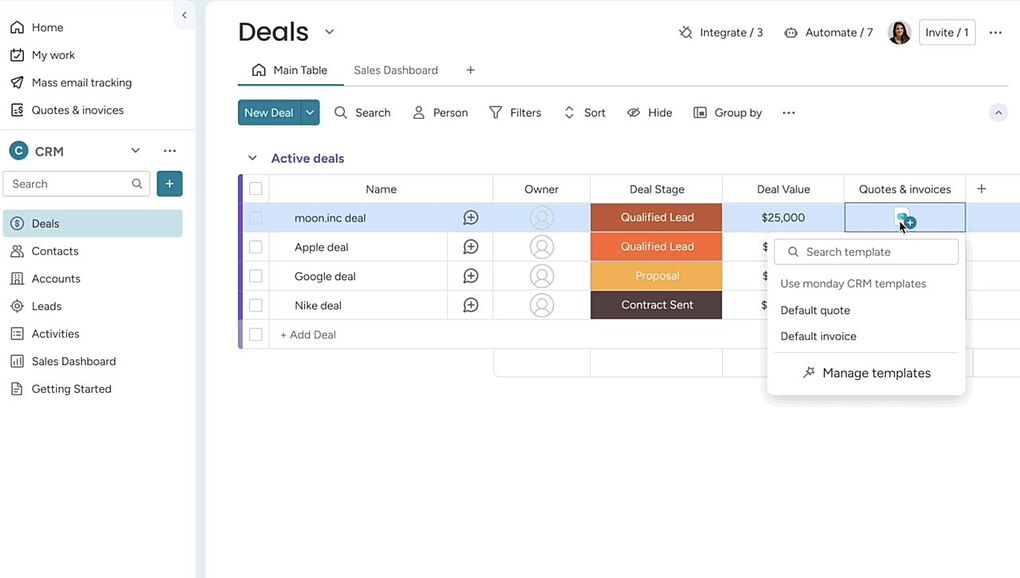Open the Group by options
The image size is (1020, 578).
click(x=727, y=113)
